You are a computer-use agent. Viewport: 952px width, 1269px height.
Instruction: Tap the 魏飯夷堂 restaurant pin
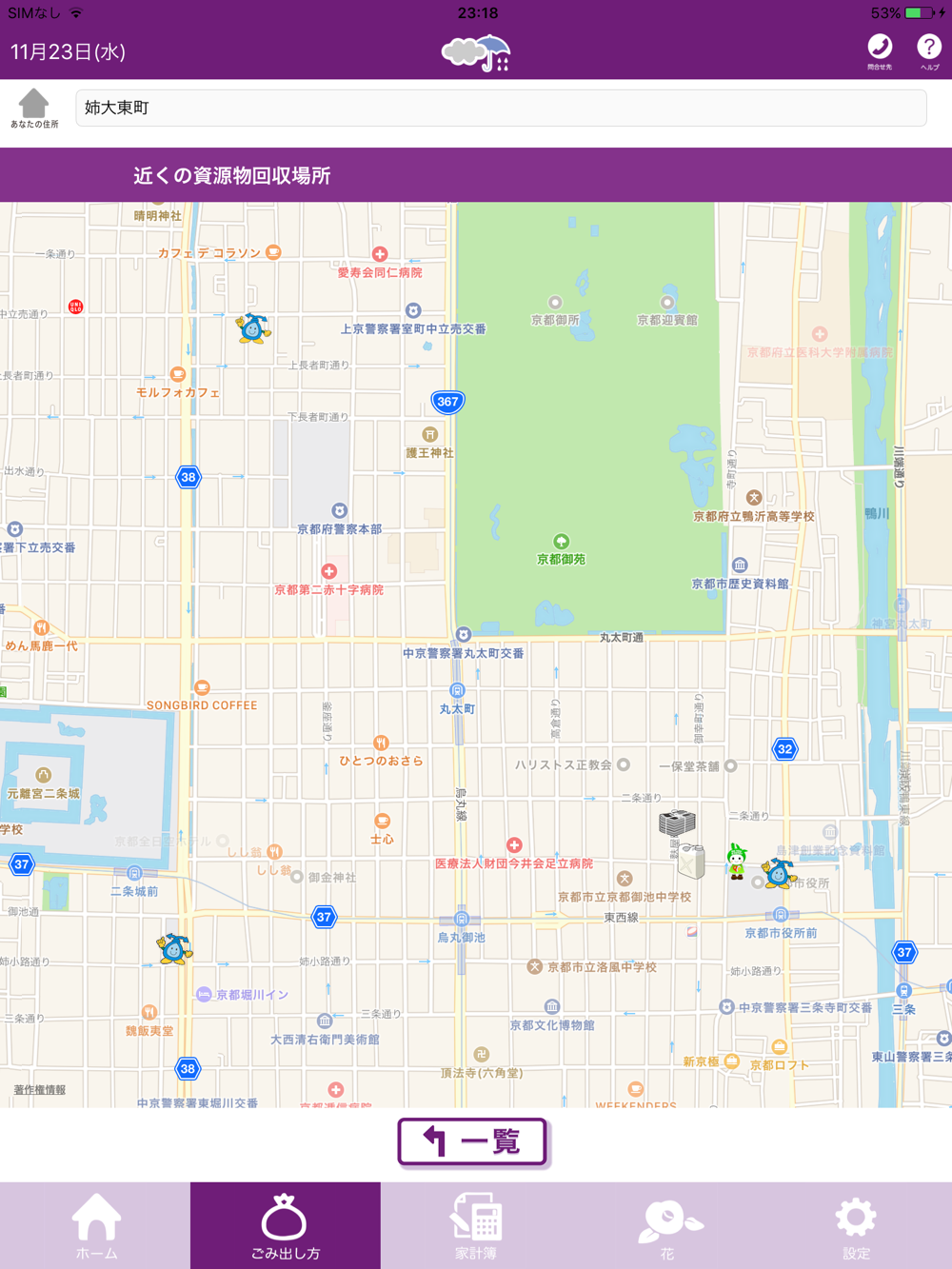149,1012
